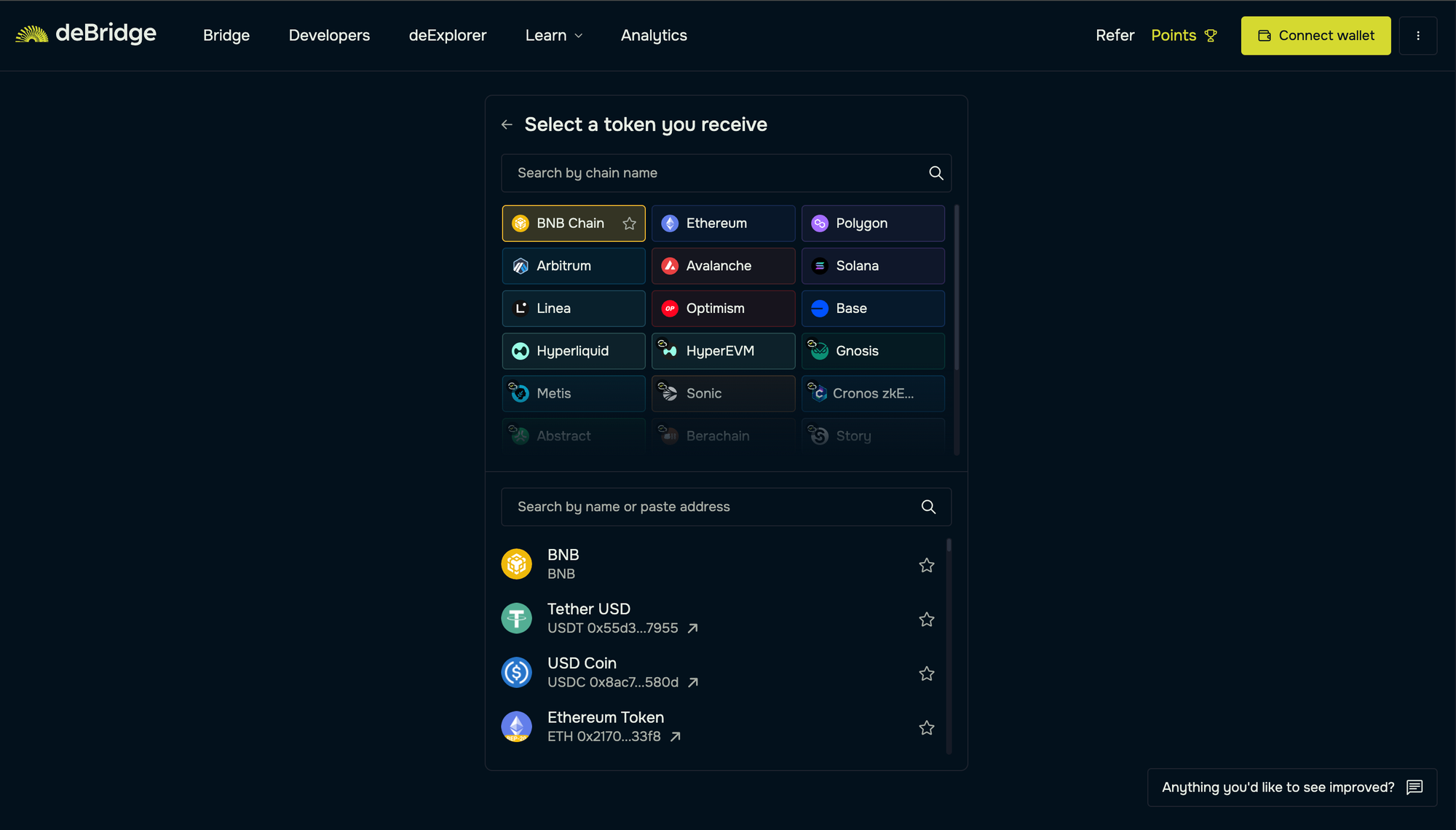1456x830 pixels.
Task: Toggle favorite star for Tether USD
Action: point(926,620)
